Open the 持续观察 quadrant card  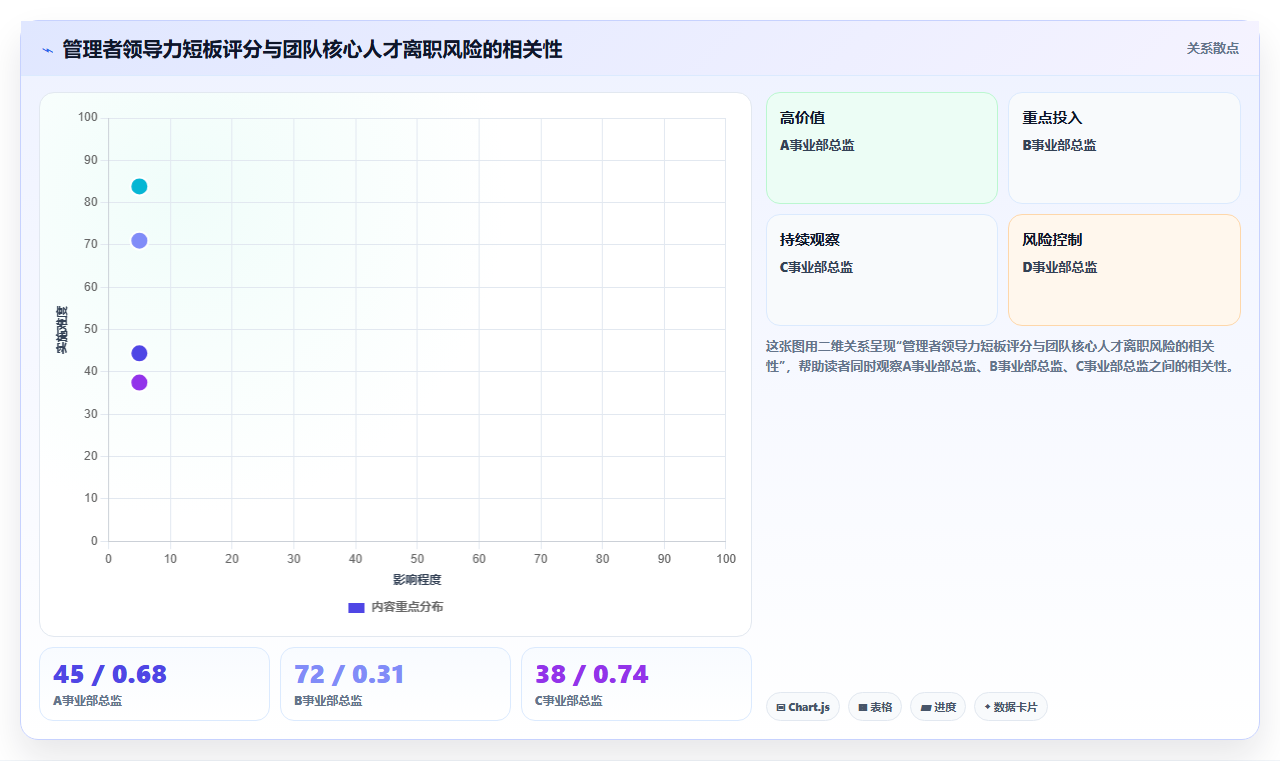point(882,270)
